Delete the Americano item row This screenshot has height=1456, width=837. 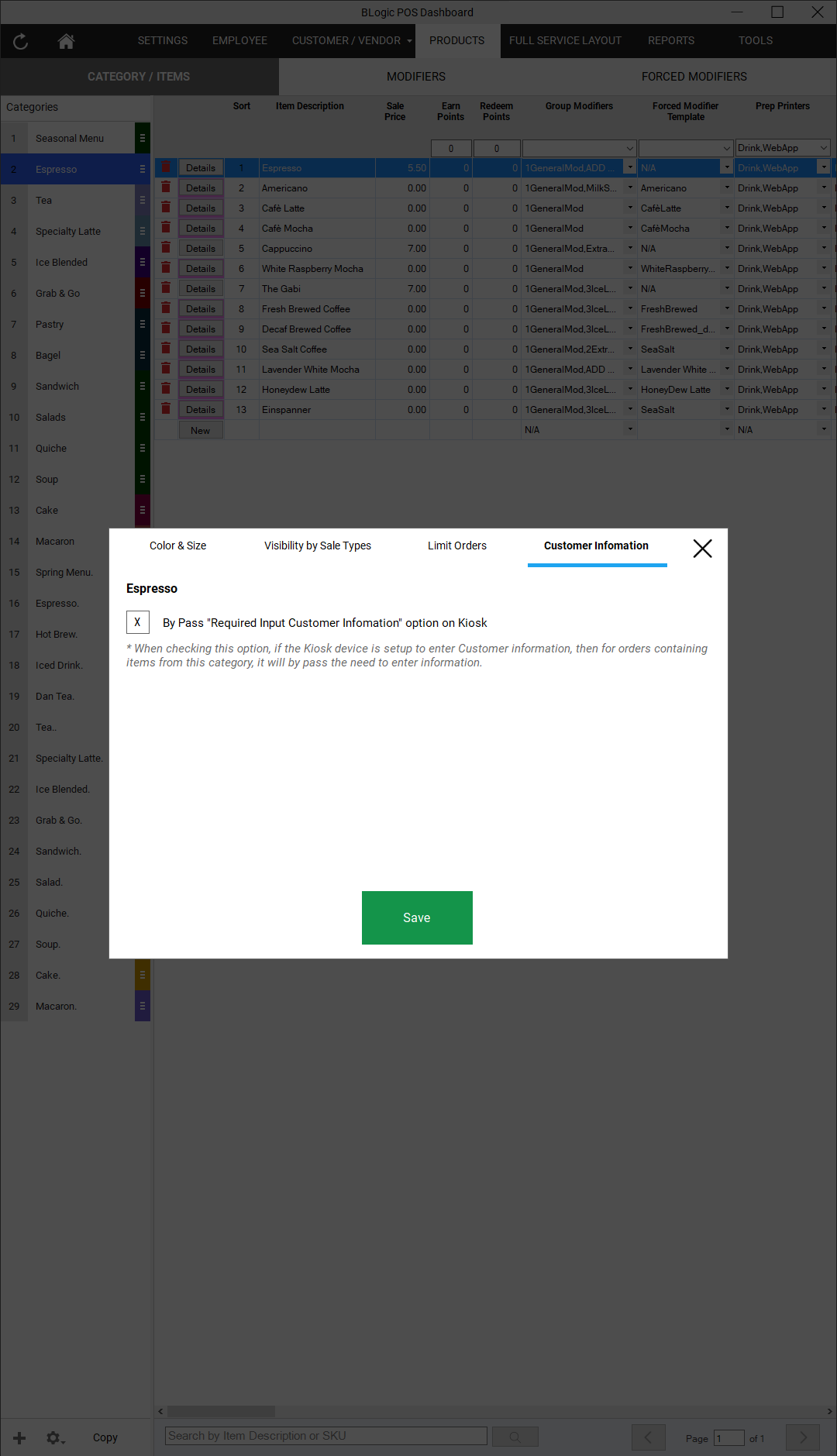point(166,188)
